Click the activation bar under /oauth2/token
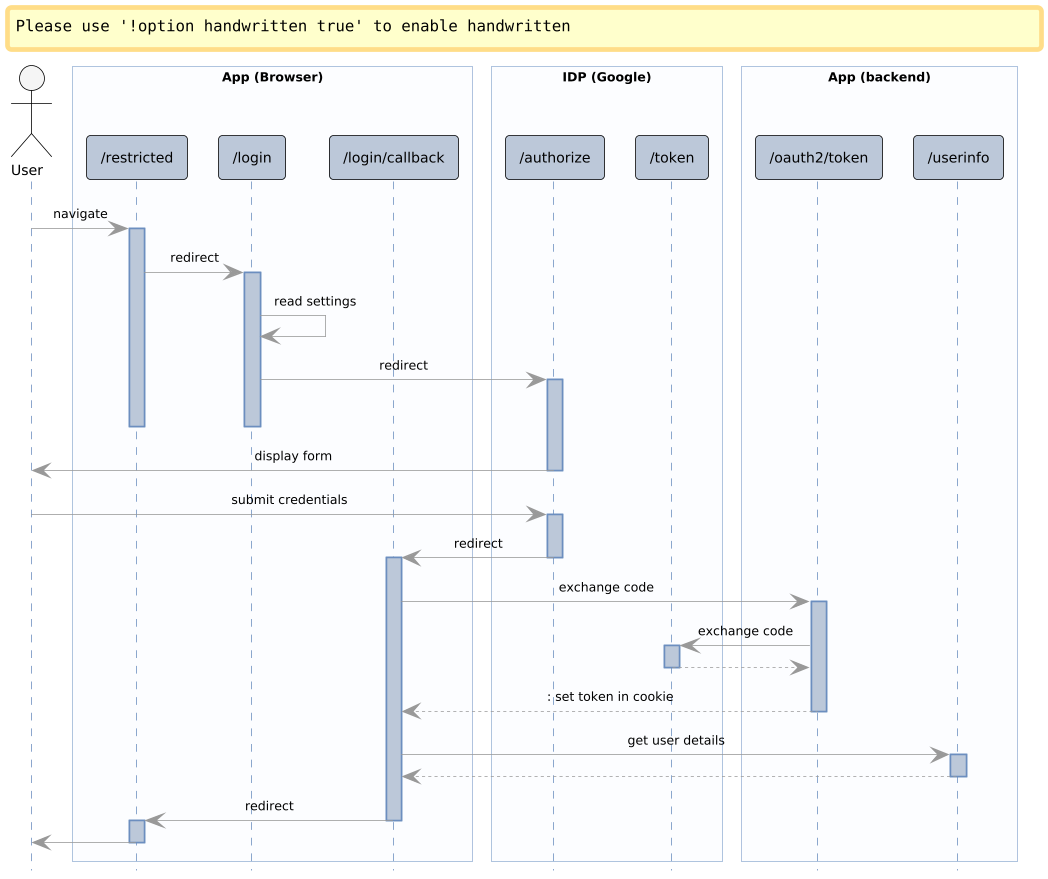Image resolution: width=1048 pixels, height=879 pixels. click(x=819, y=656)
